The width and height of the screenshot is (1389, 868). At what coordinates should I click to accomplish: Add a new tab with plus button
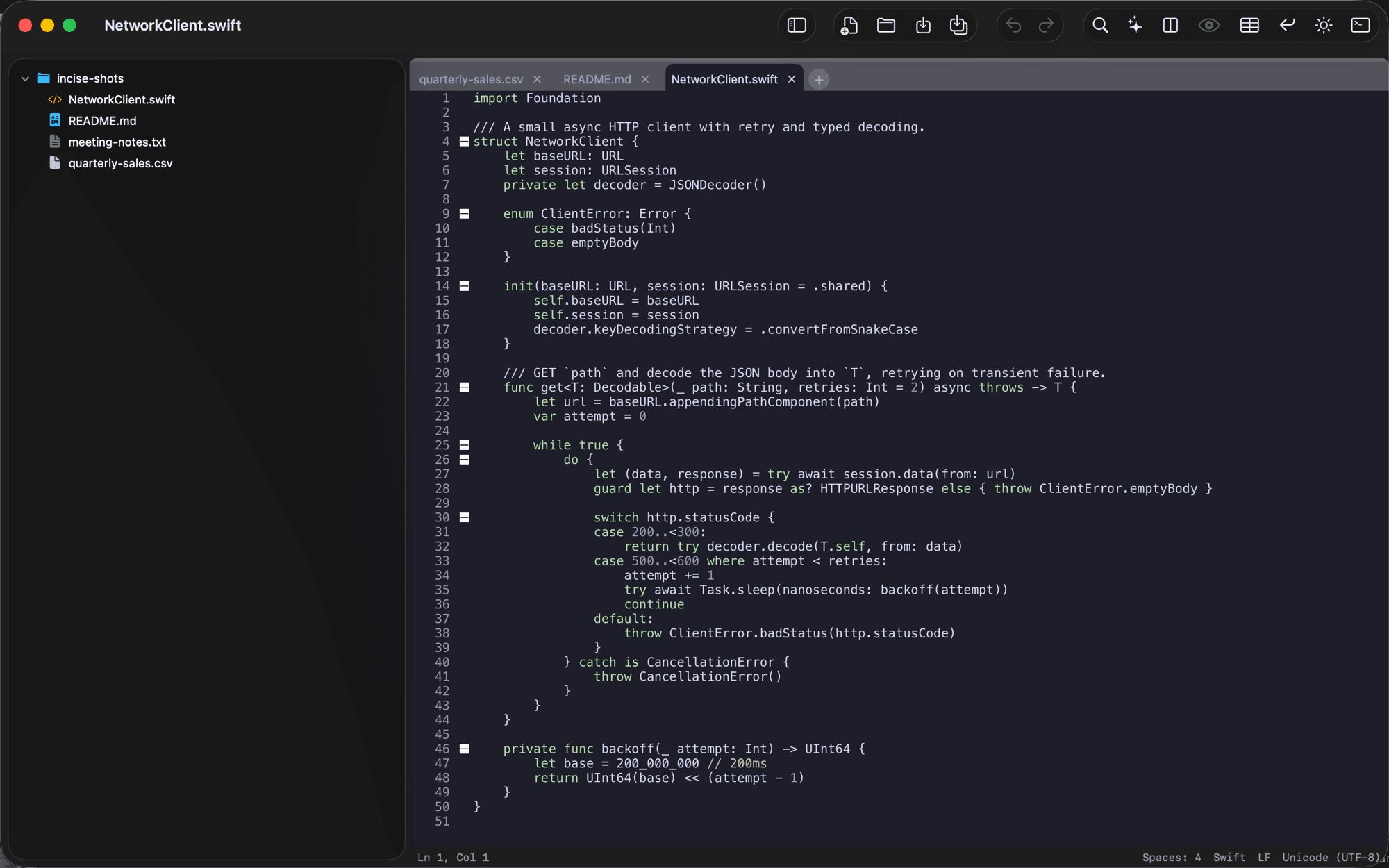819,80
